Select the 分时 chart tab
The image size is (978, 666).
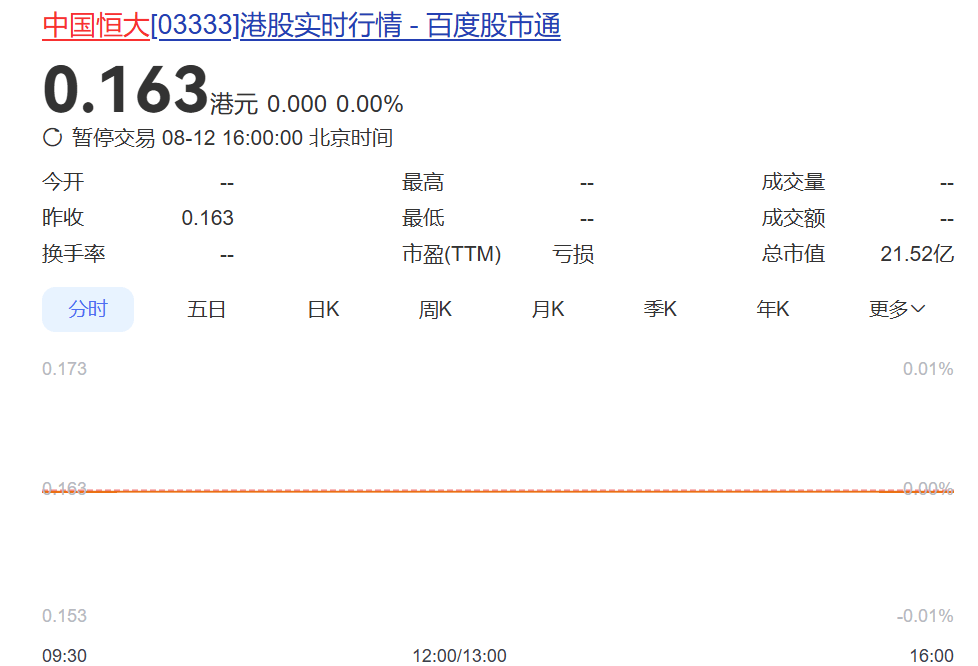coord(88,309)
